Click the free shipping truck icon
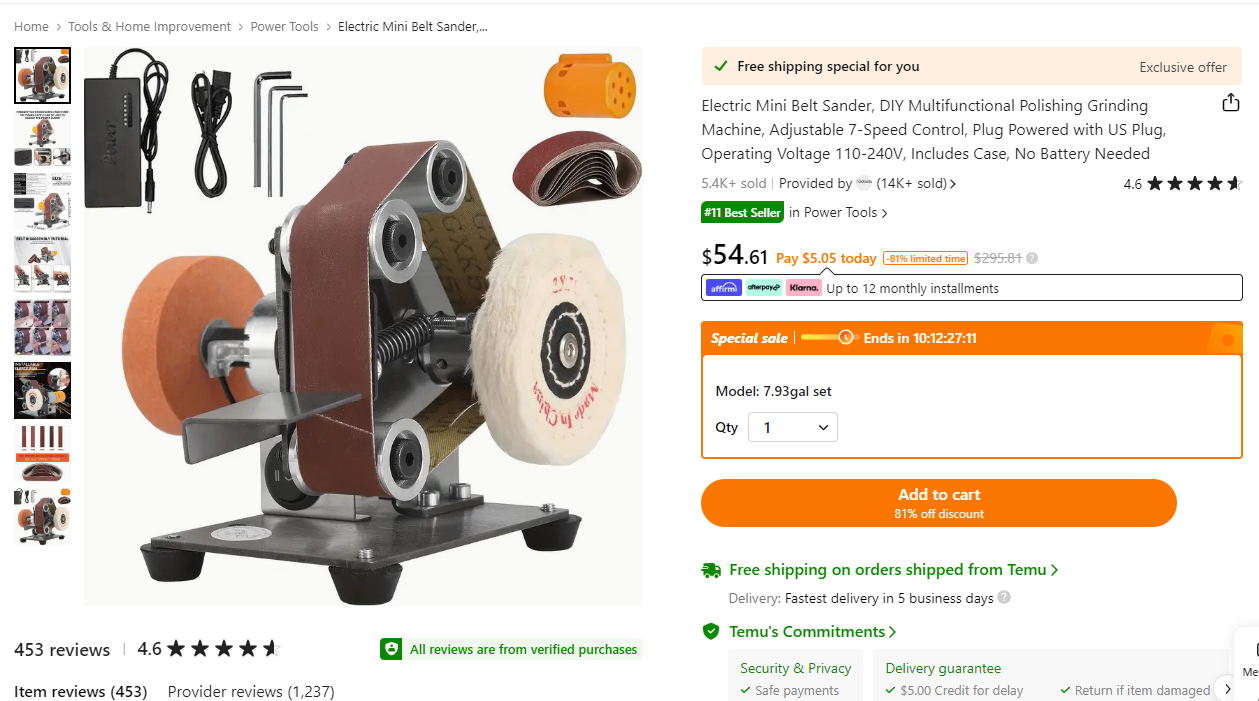This screenshot has height=701, width=1259. coord(711,570)
